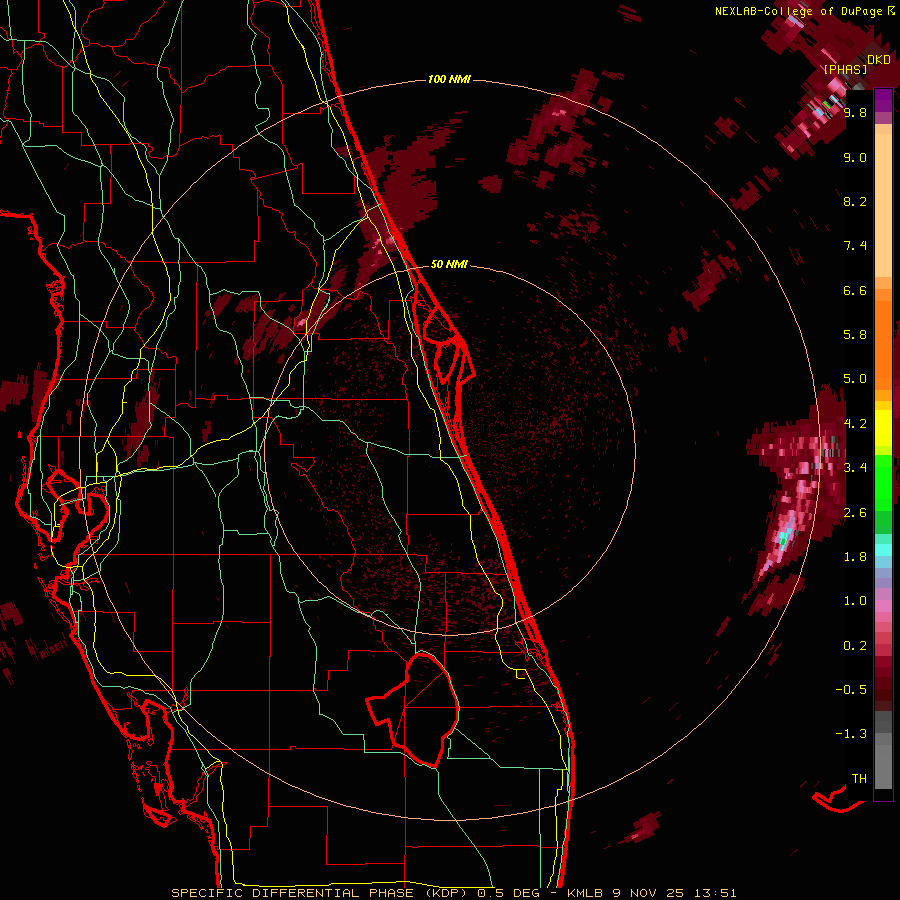
Task: Select the 50 NMI range ring label
Action: (x=449, y=264)
